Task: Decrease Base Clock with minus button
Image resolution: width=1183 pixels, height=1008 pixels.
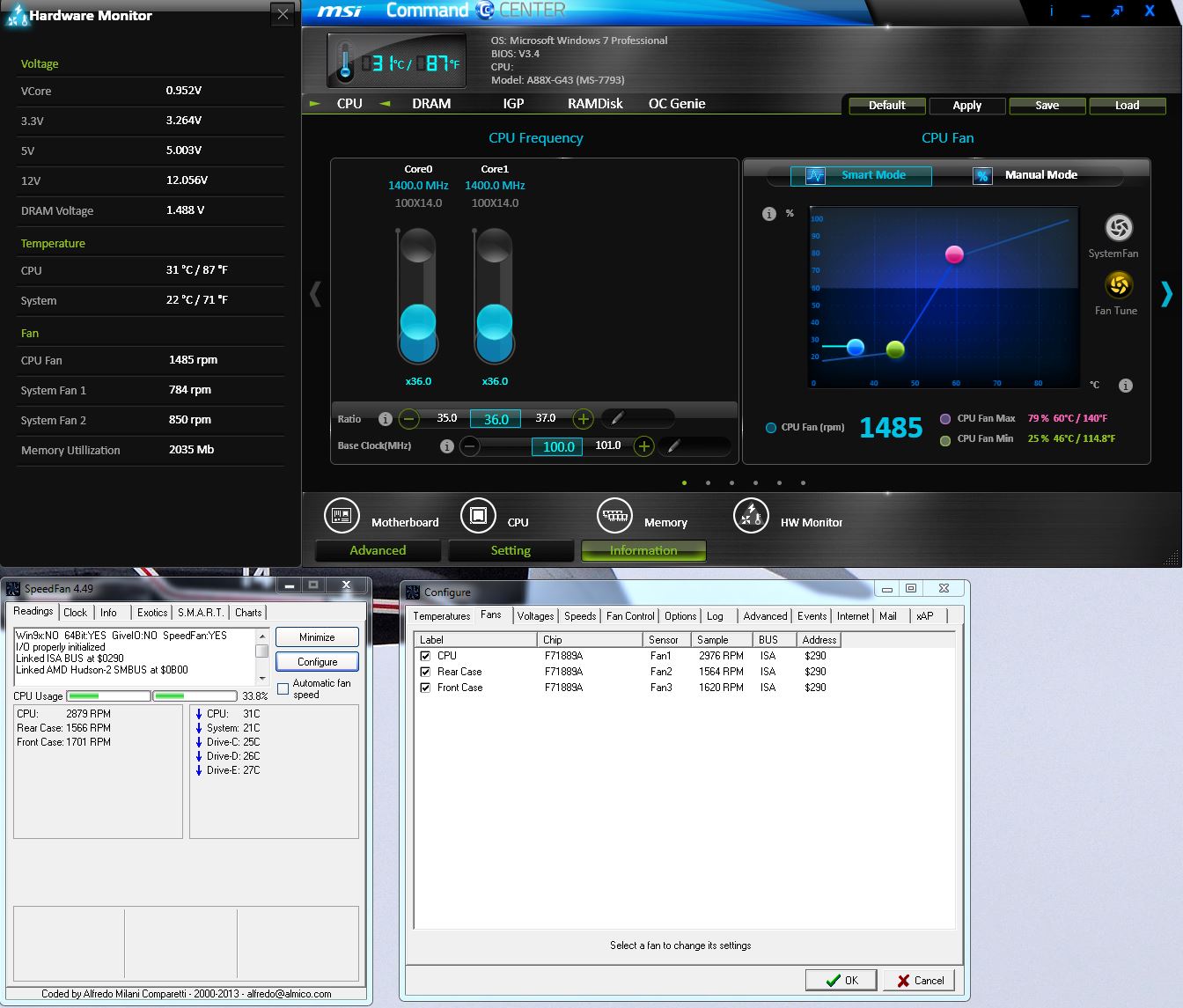Action: pos(470,446)
